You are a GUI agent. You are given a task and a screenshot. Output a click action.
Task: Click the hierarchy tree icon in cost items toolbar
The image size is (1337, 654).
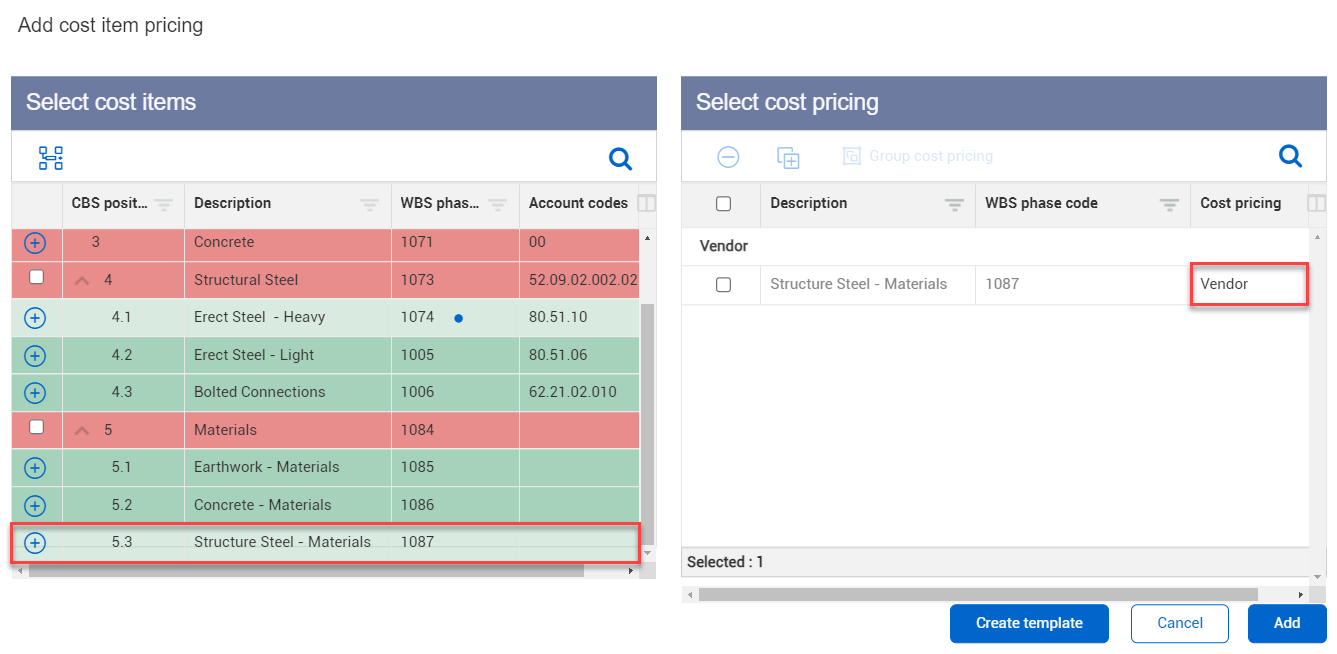click(x=50, y=158)
